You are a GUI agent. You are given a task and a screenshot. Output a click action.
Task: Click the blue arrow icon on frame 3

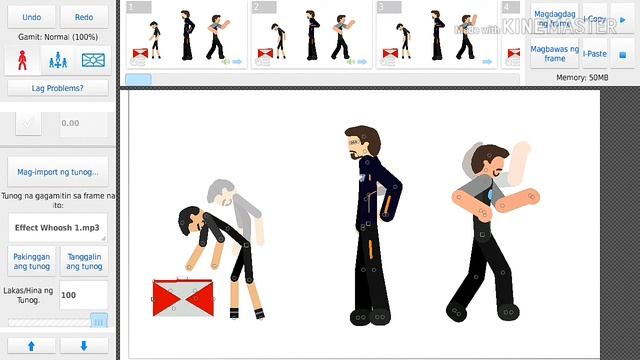[487, 62]
